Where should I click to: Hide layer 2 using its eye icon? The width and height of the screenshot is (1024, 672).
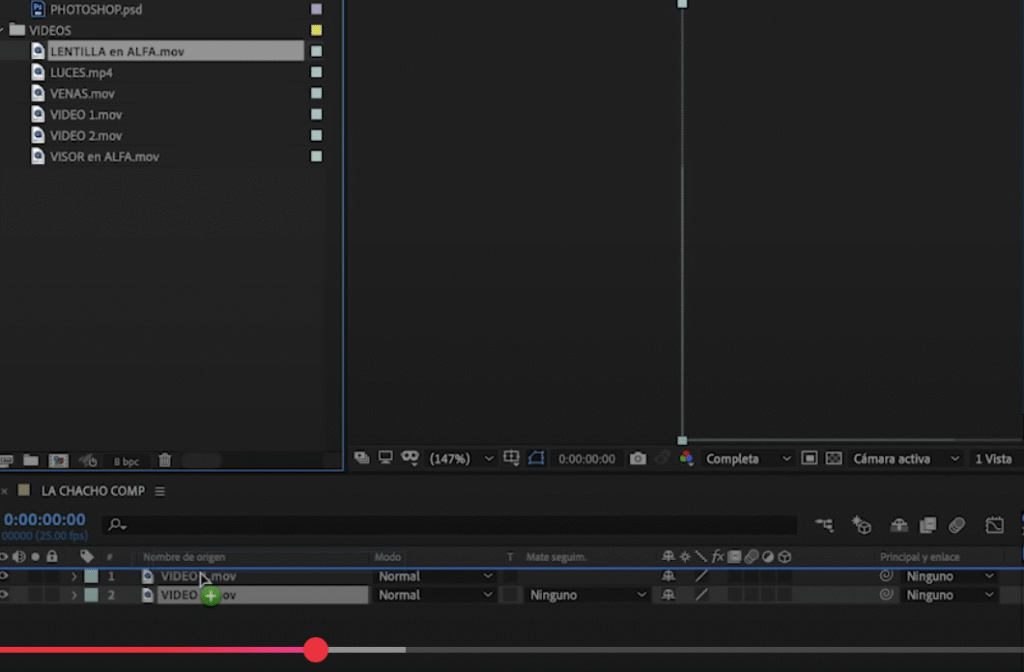3,595
